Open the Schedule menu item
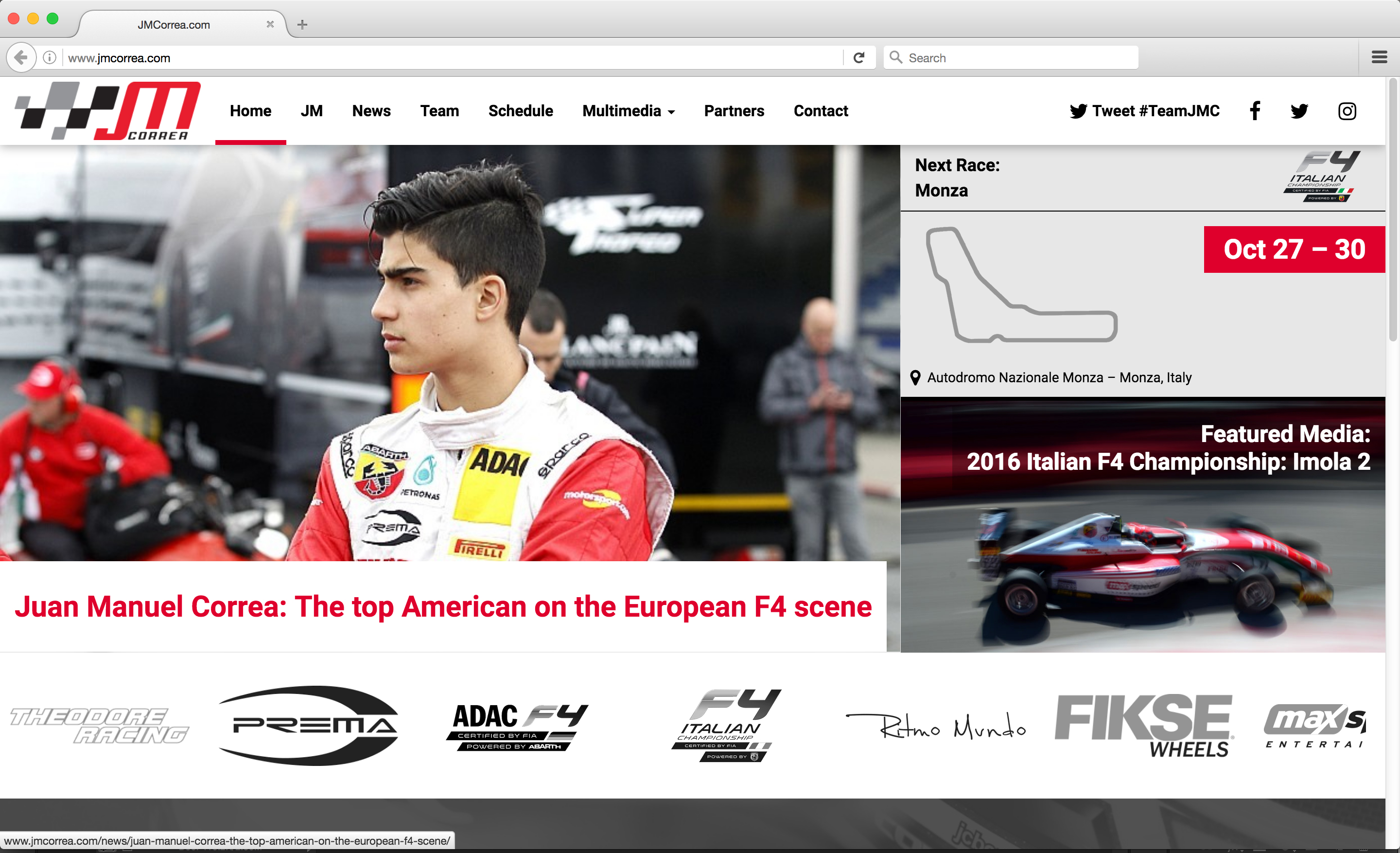The width and height of the screenshot is (1400, 853). [521, 111]
